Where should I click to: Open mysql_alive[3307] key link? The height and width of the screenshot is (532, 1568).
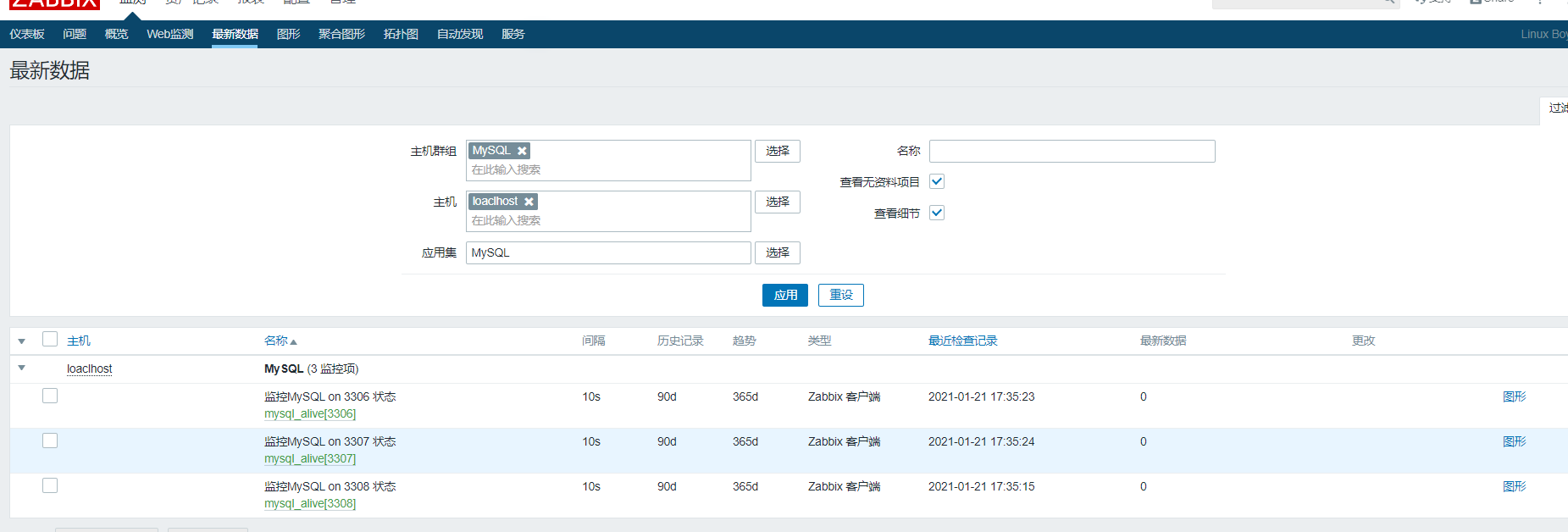tap(310, 458)
